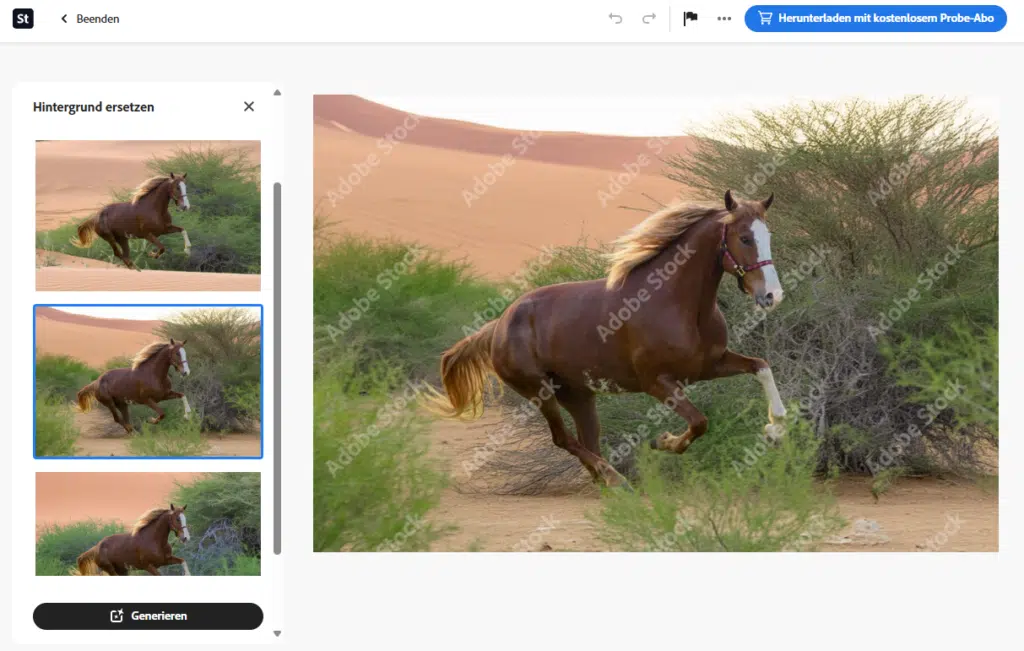Click Herunterladen mit kostenlosem Probe-Abo button
This screenshot has height=651, width=1024.
[875, 18]
